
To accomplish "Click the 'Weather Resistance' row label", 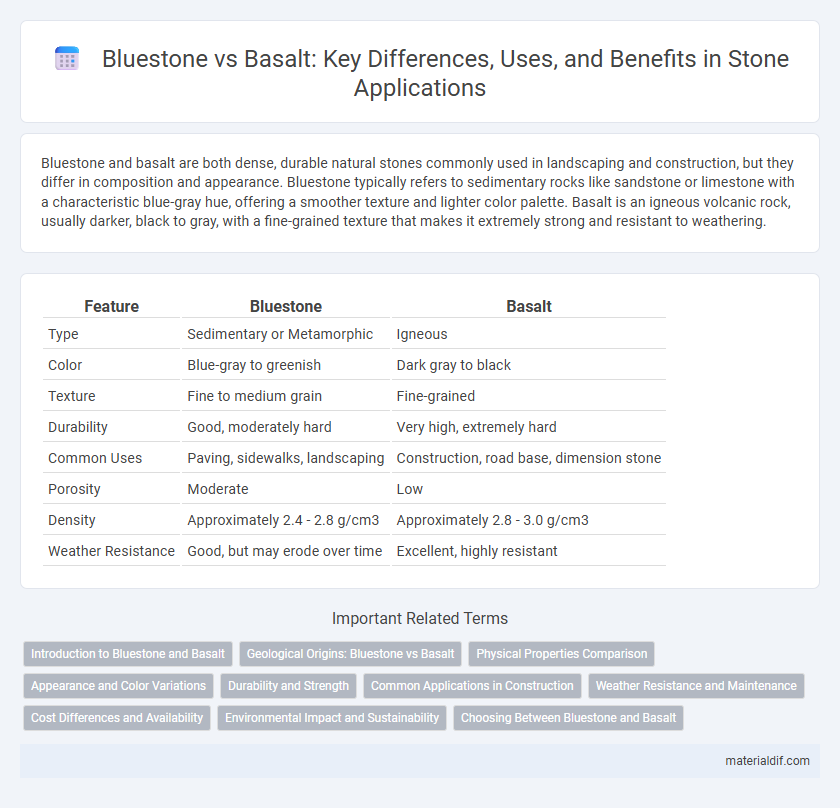I will tap(111, 551).
